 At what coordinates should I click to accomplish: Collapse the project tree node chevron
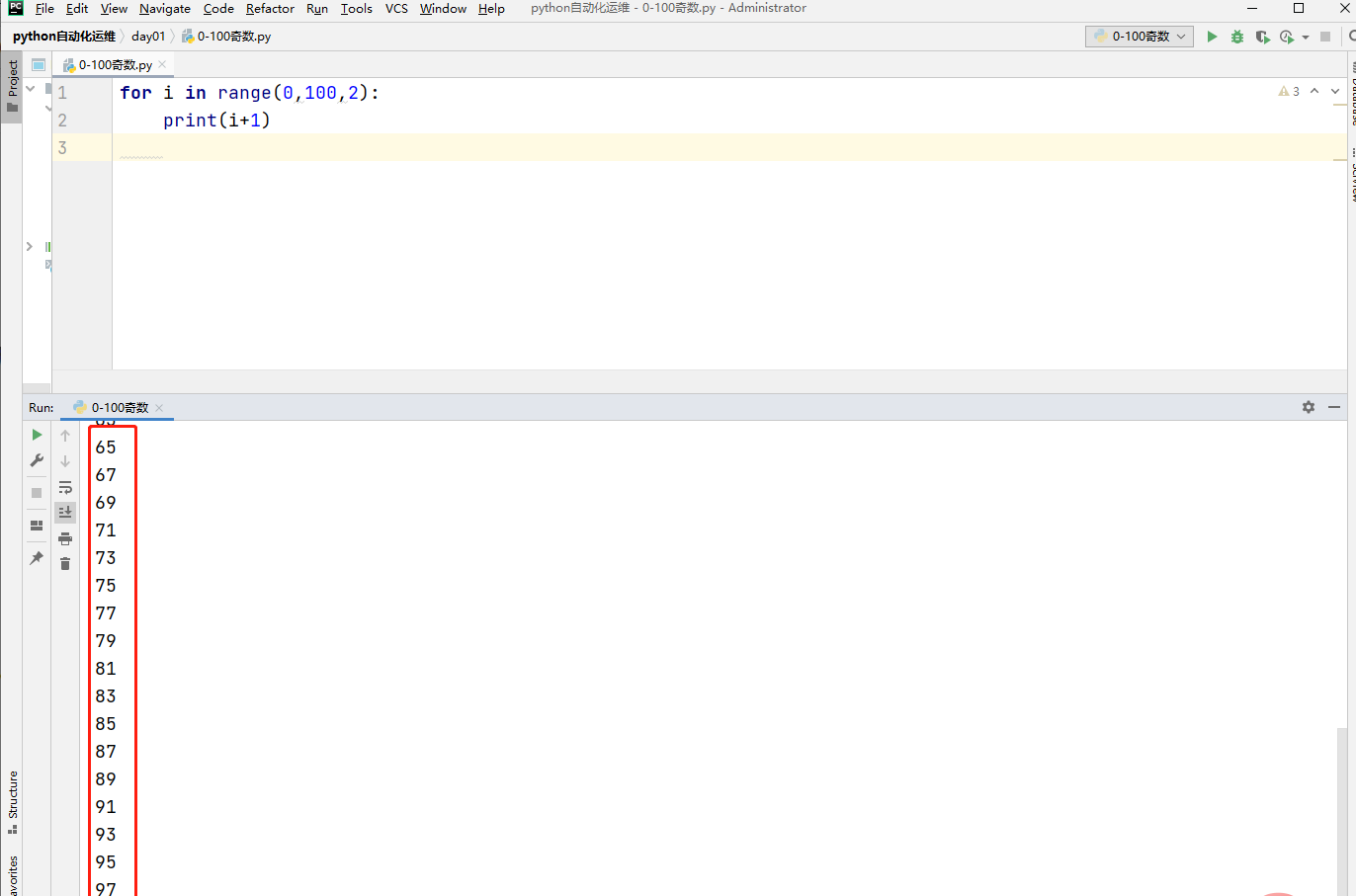tap(31, 89)
